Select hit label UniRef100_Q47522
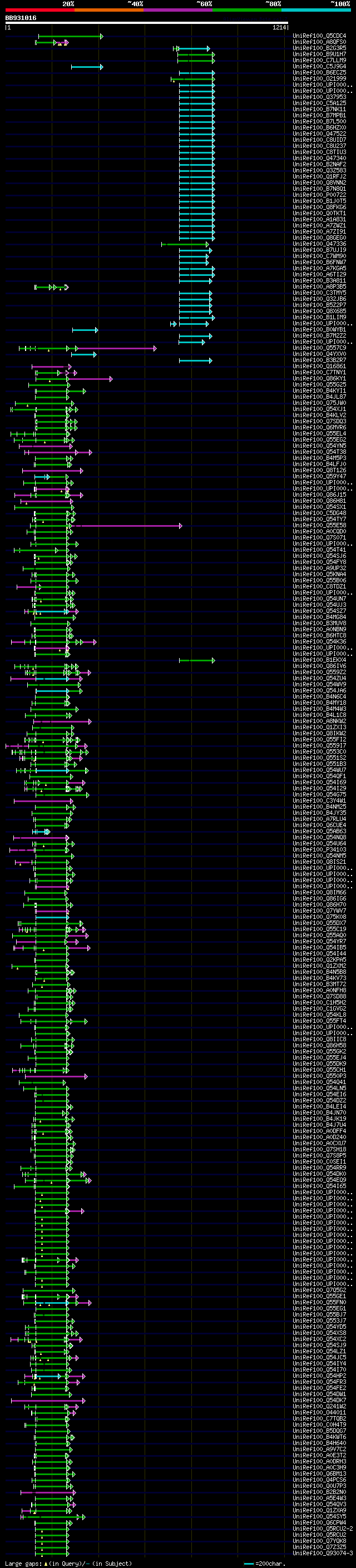This screenshot has width=356, height=1568. pyautogui.click(x=319, y=133)
